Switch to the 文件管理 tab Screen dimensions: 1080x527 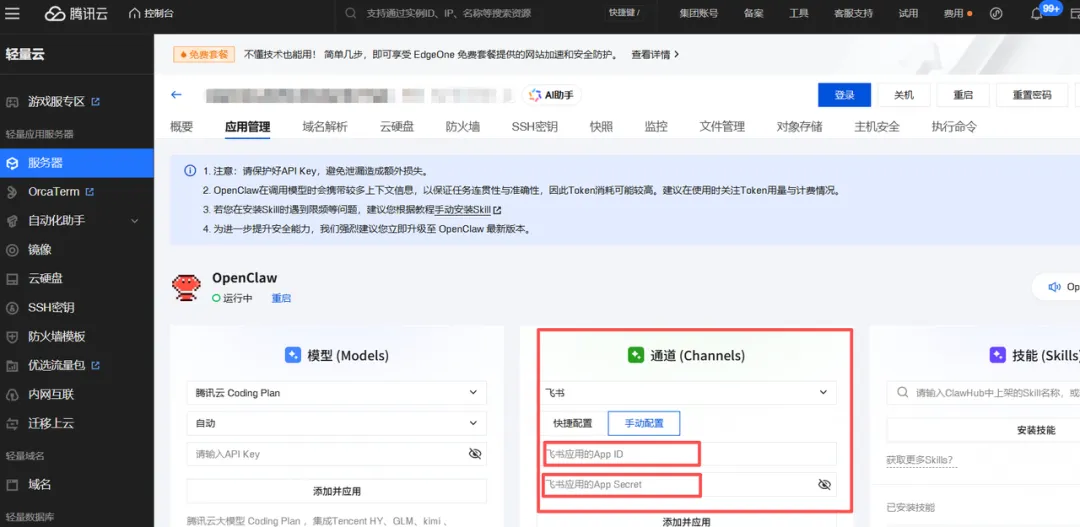pos(722,127)
